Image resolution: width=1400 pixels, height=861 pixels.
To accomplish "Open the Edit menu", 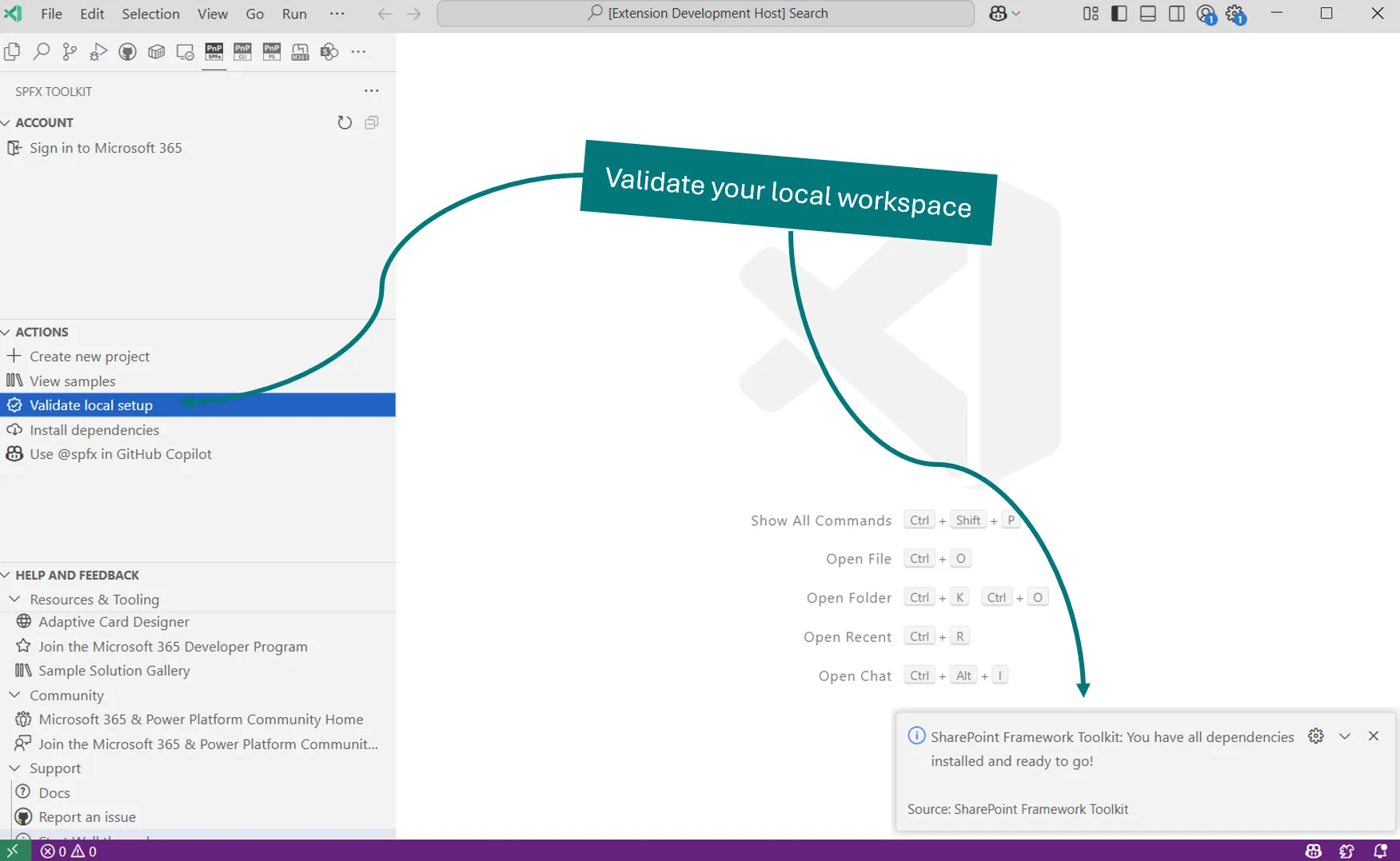I will (92, 14).
